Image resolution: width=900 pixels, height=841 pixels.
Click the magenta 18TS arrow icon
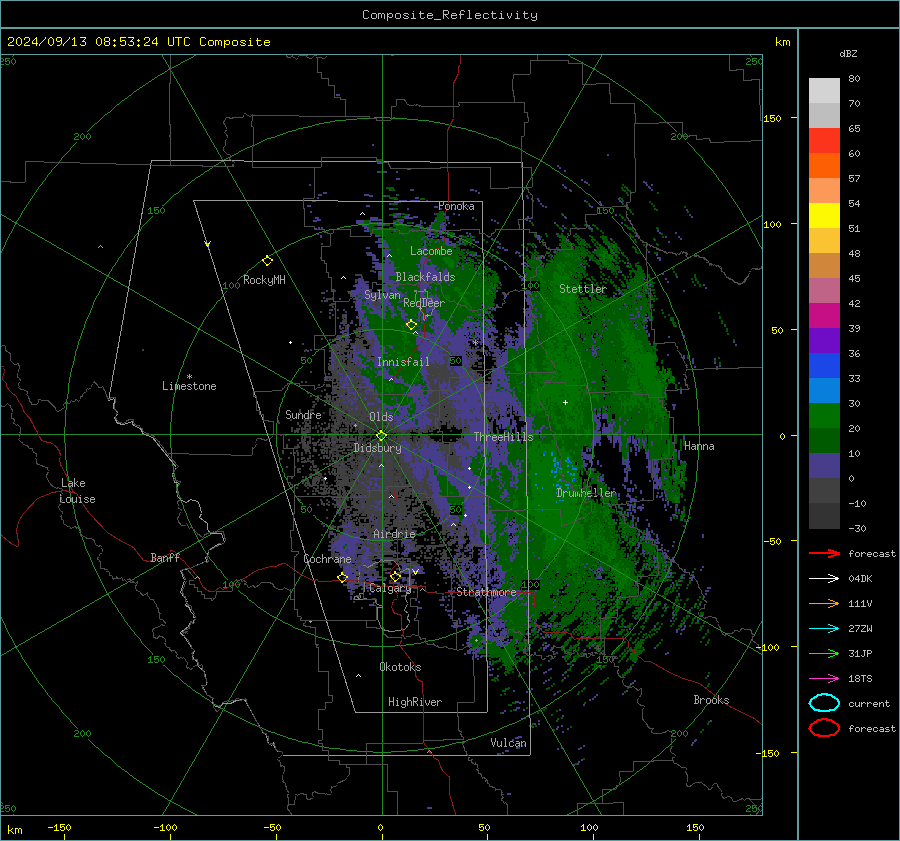tap(824, 679)
